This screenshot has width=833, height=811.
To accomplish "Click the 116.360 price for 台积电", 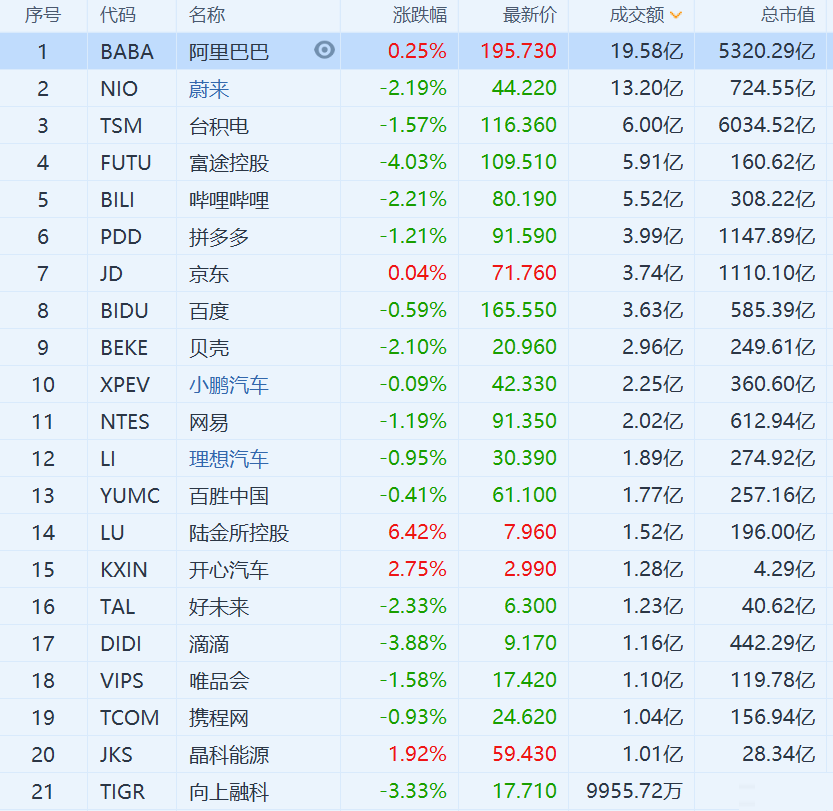I will (518, 125).
